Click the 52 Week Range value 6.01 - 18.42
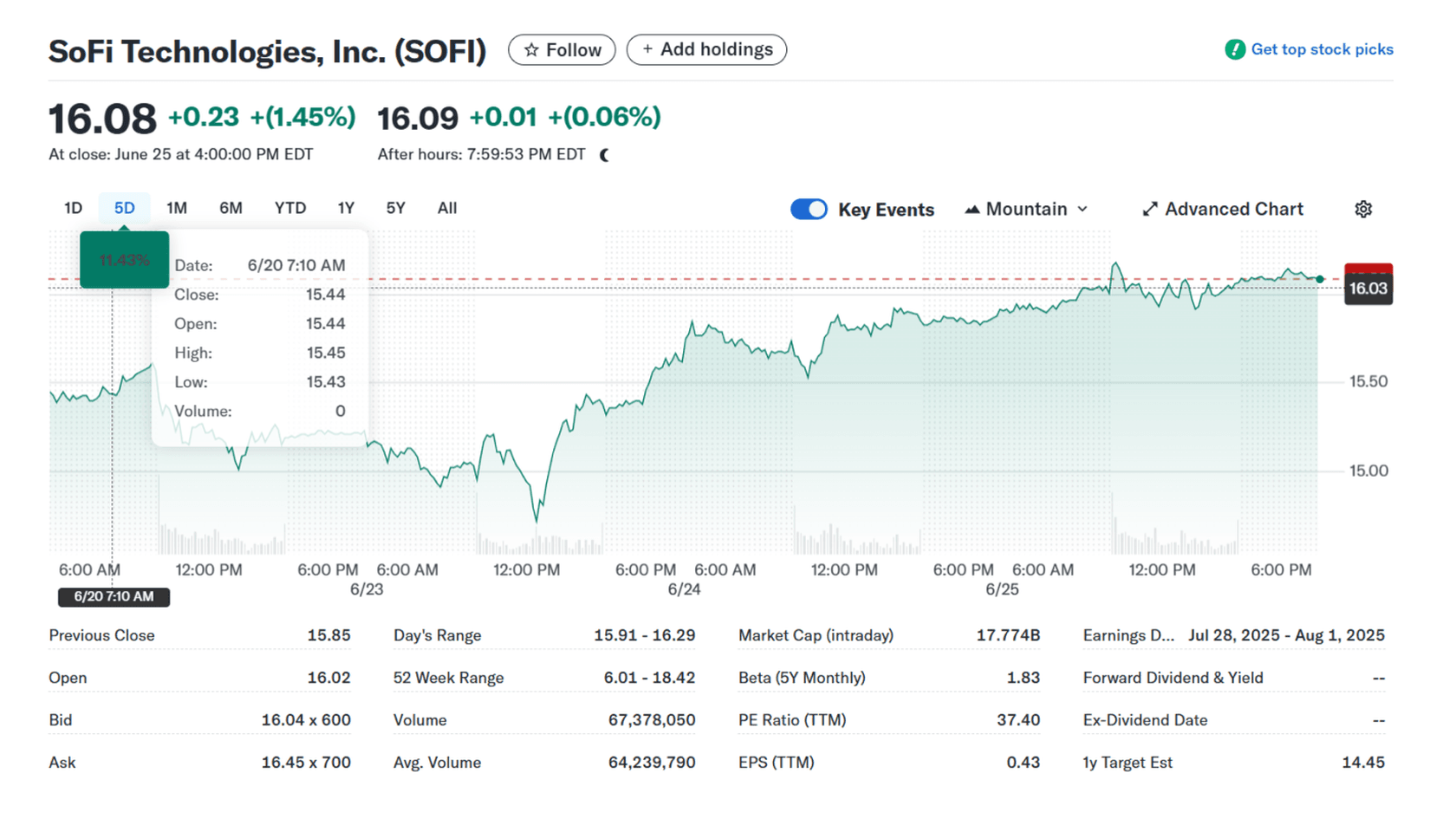Image resolution: width=1456 pixels, height=818 pixels. click(x=649, y=678)
